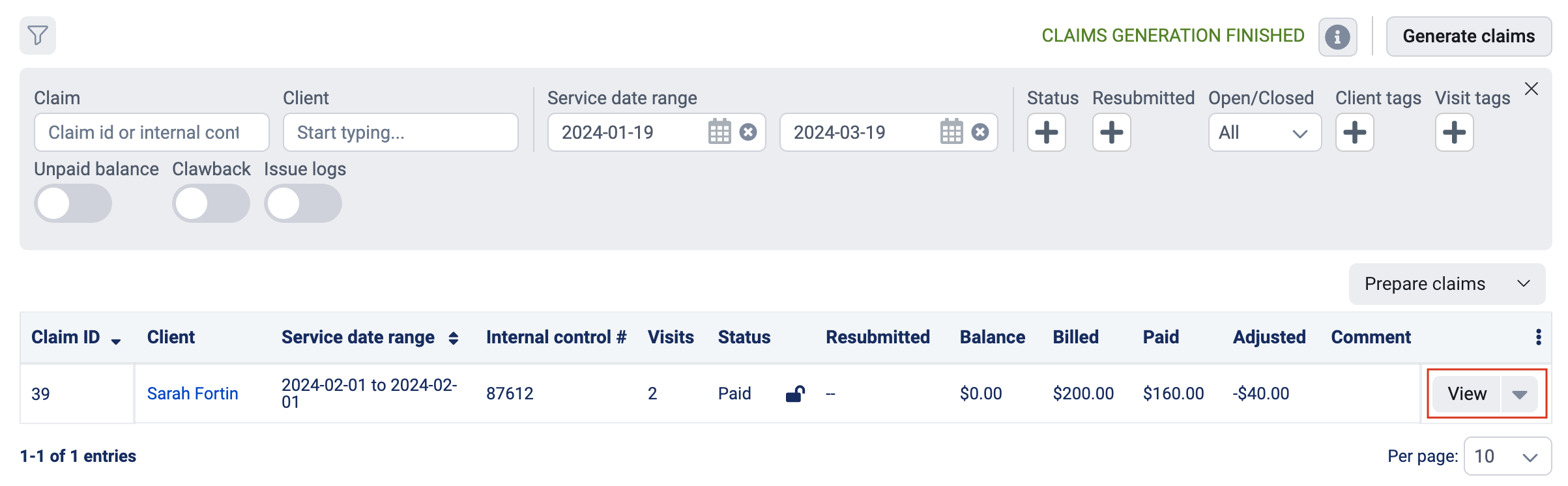The height and width of the screenshot is (486, 1568).
Task: Turn on the Issue logs toggle
Action: point(303,203)
